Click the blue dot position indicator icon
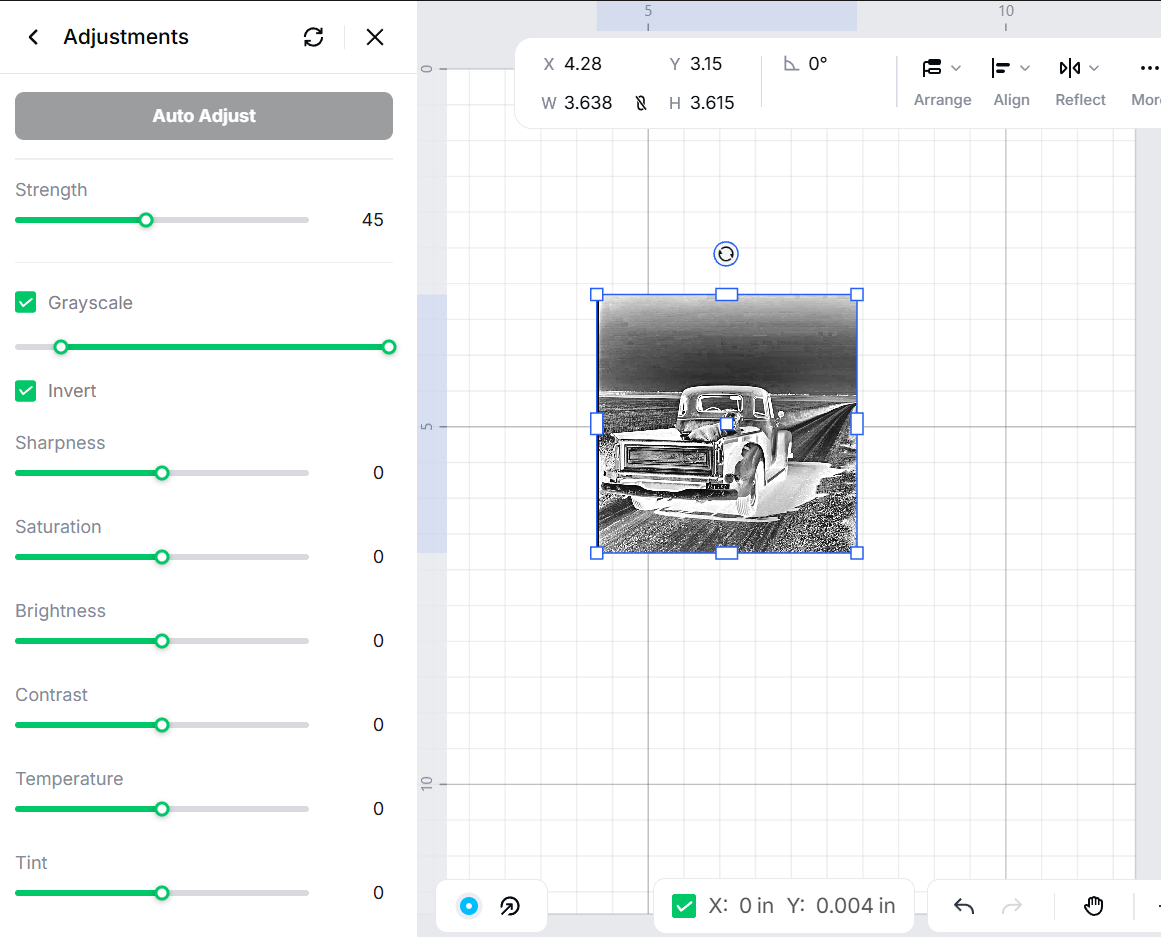The height and width of the screenshot is (937, 1161). click(x=469, y=906)
